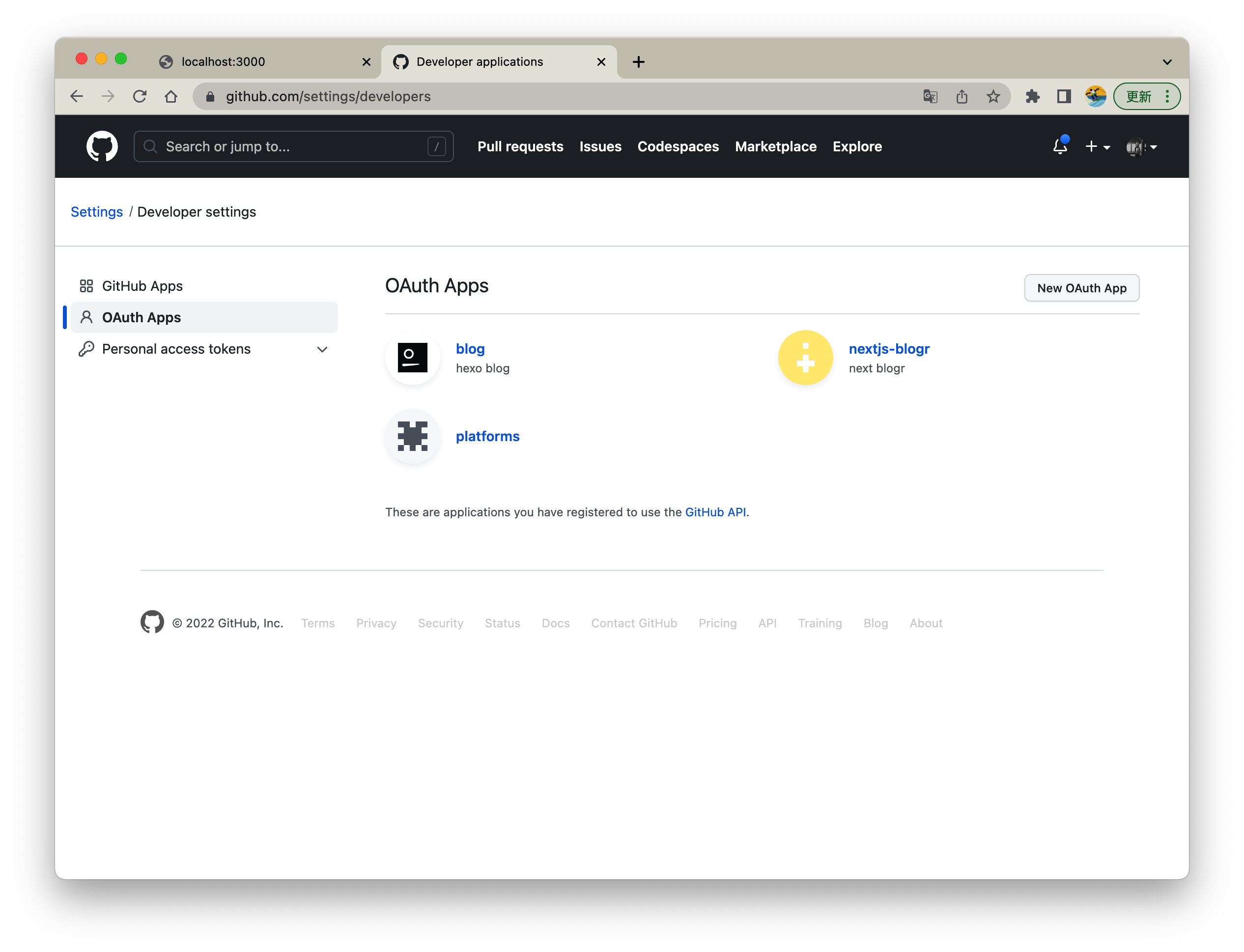This screenshot has width=1244, height=952.
Task: Open the user avatar menu dropdown
Action: click(x=1141, y=147)
